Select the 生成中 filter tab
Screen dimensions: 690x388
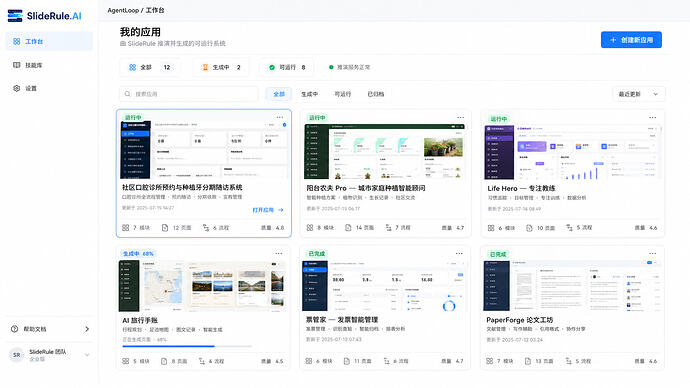tap(309, 94)
